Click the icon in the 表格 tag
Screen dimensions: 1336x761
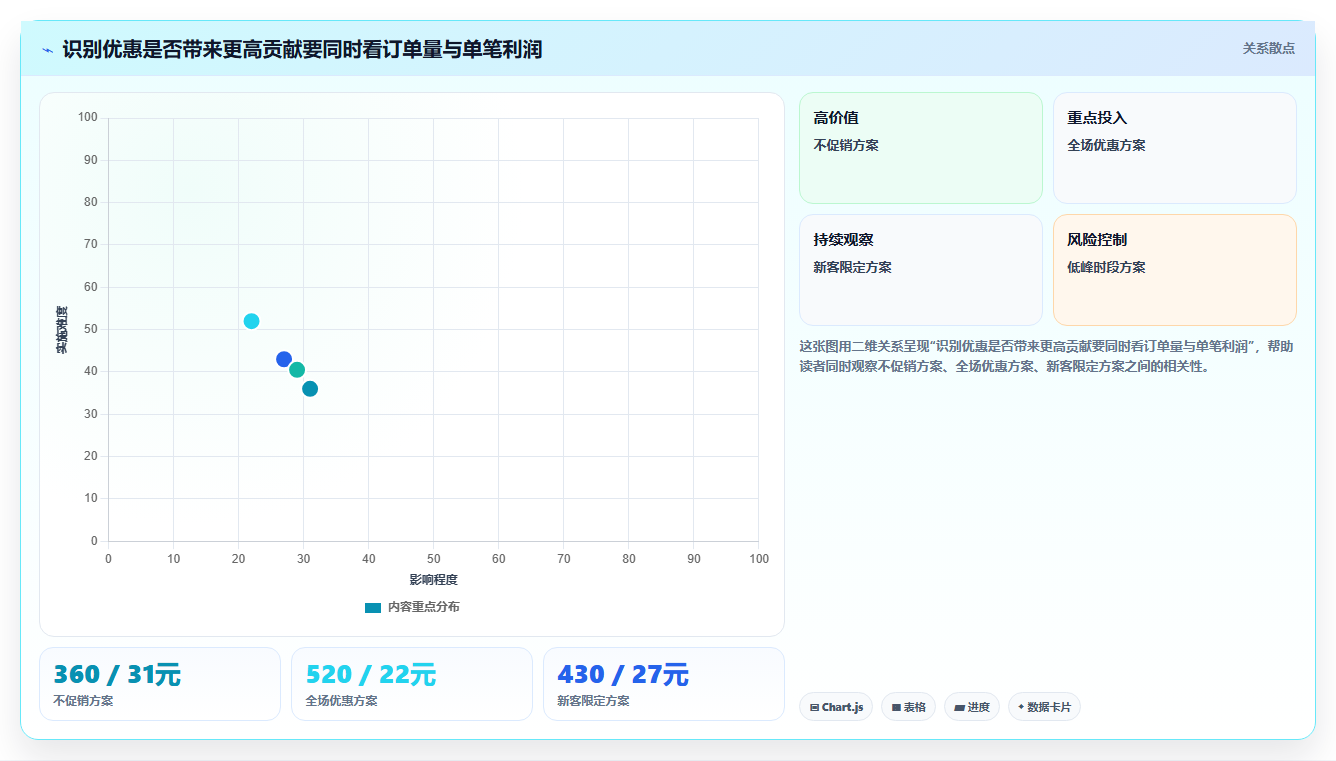897,708
